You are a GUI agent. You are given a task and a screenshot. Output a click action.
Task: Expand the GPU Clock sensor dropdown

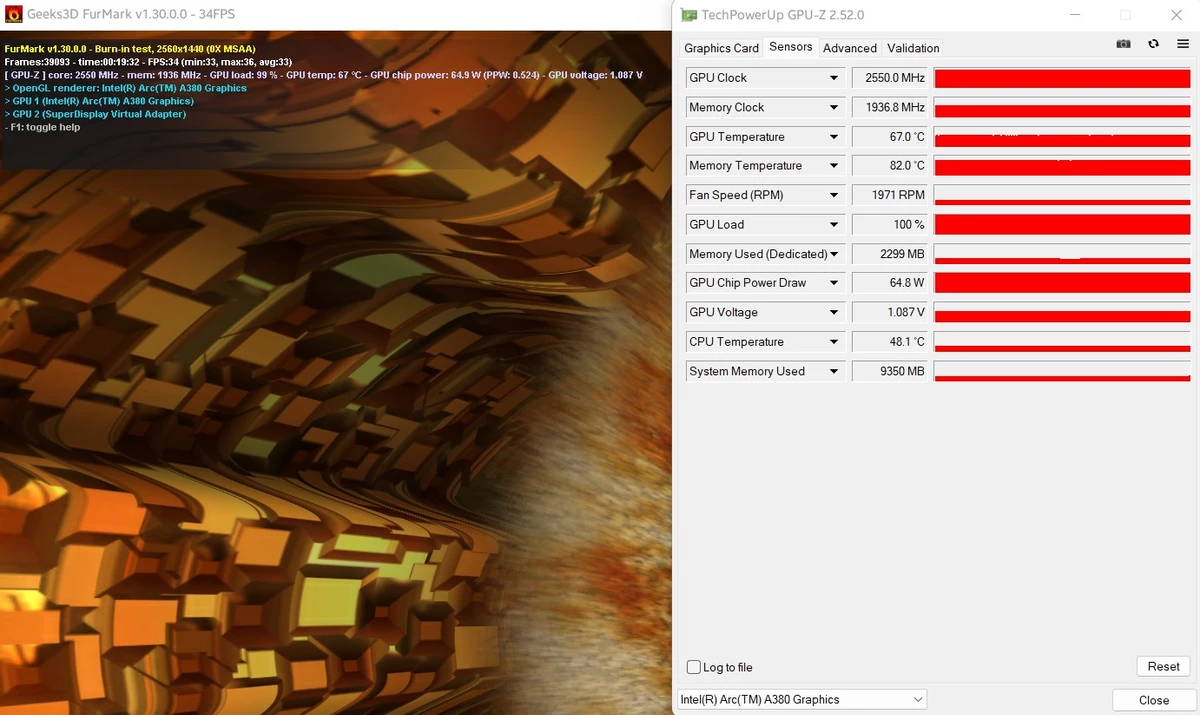pos(834,78)
